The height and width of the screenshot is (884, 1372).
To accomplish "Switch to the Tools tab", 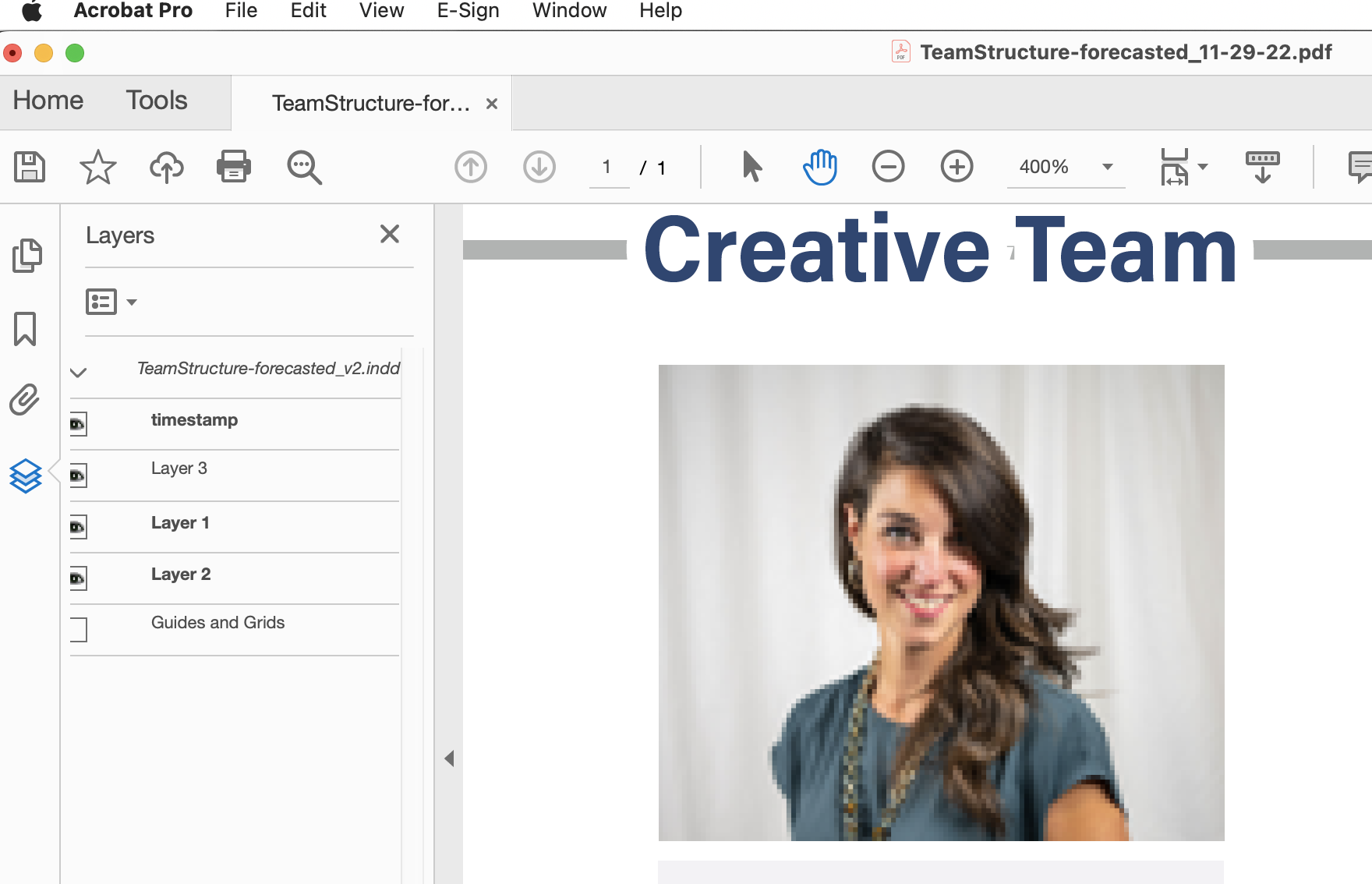I will [x=156, y=101].
